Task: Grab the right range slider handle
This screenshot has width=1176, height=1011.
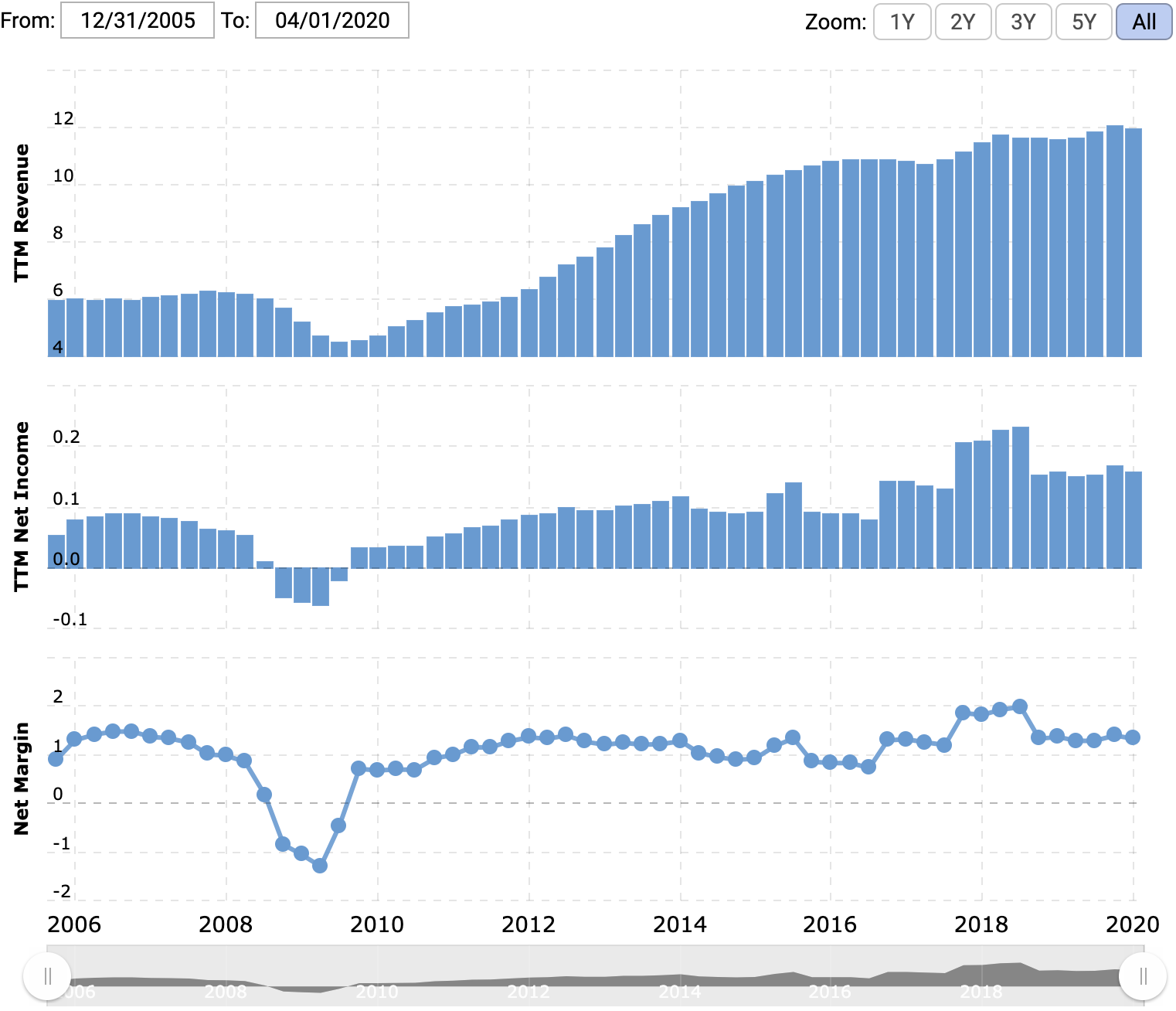Action: pos(1143,976)
